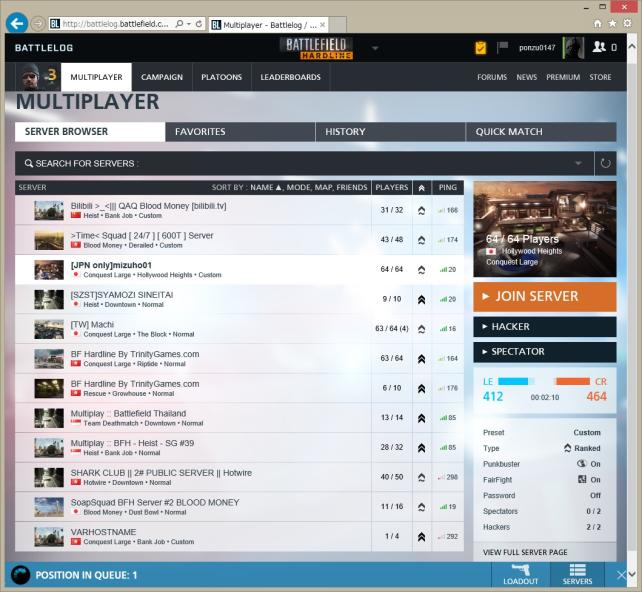Screen dimensions: 642x592
Task: Open browser tools gear icon
Action: (x=627, y=23)
